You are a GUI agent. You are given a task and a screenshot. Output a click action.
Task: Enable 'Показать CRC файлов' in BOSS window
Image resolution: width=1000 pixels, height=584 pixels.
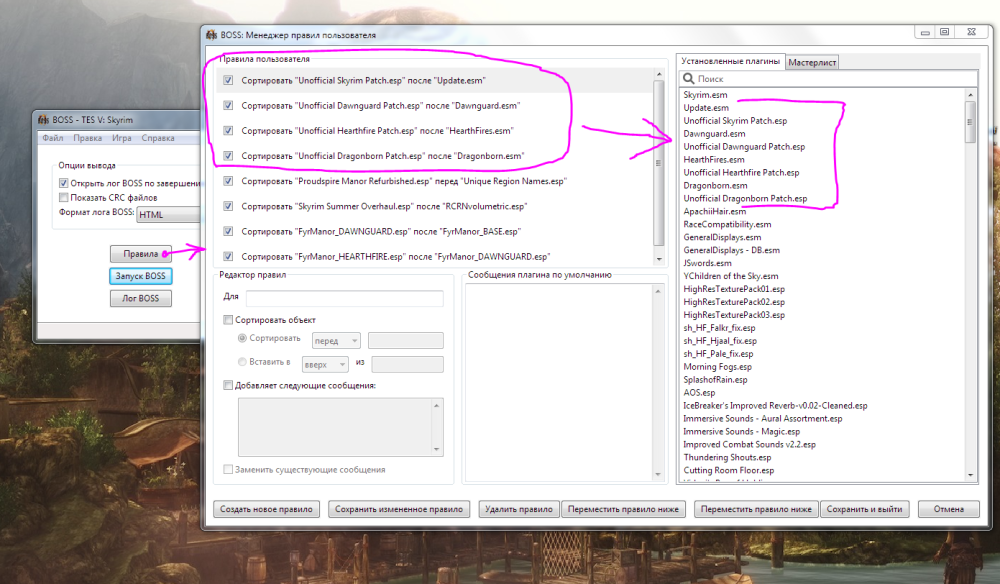[63, 198]
